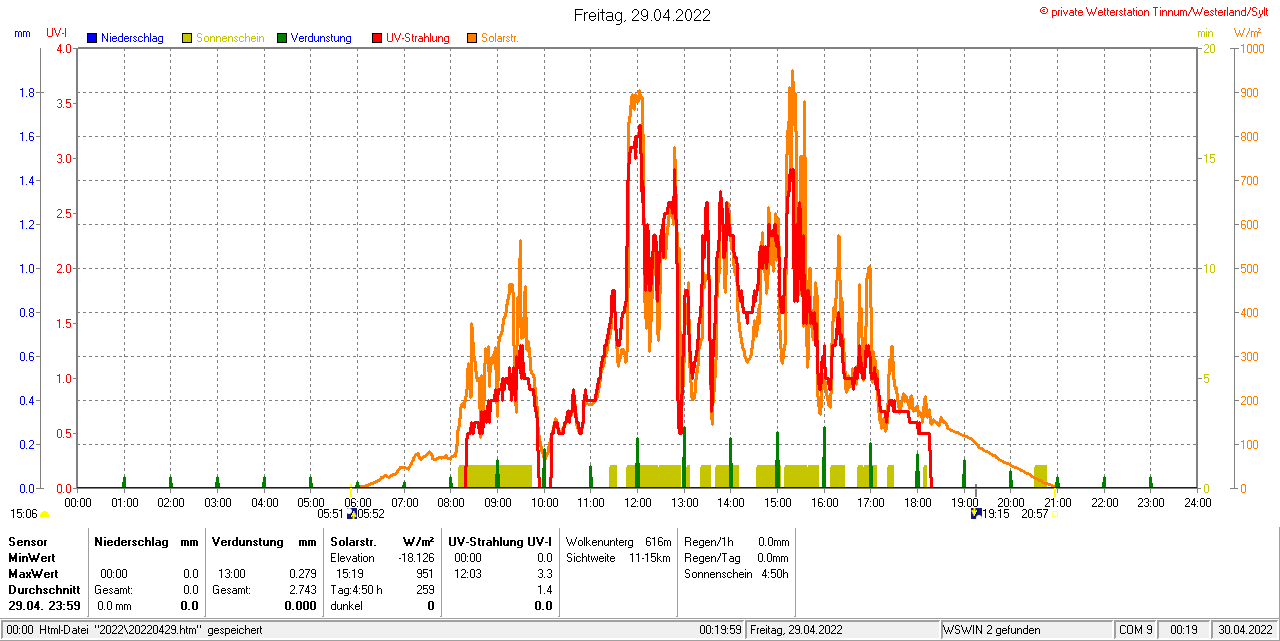Click the UV maximum value 3.3
Image resolution: width=1280 pixels, height=641 pixels.
coord(544,574)
